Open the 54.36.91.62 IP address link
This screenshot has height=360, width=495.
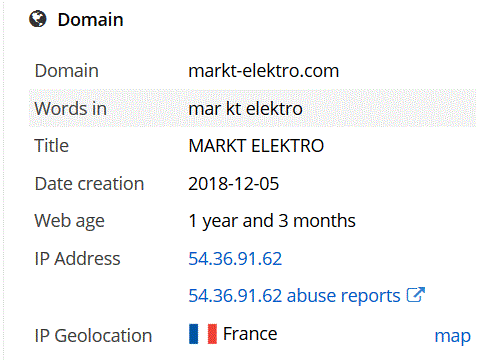[x=235, y=259]
